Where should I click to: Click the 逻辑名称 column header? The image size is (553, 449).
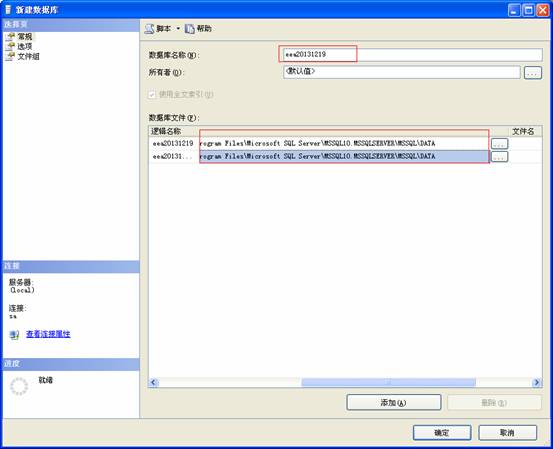click(x=166, y=131)
